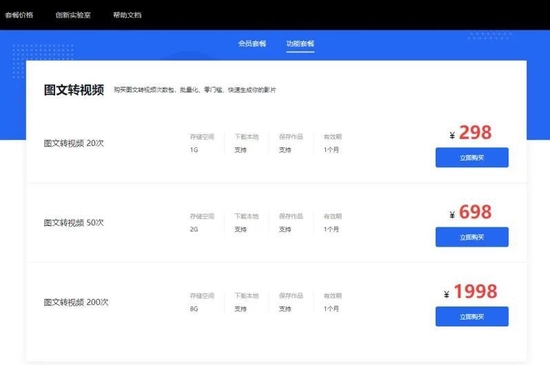Image resolution: width=550 pixels, height=365 pixels.
Task: Click 立即购买 for the ¥698 plan
Action: [x=472, y=237]
